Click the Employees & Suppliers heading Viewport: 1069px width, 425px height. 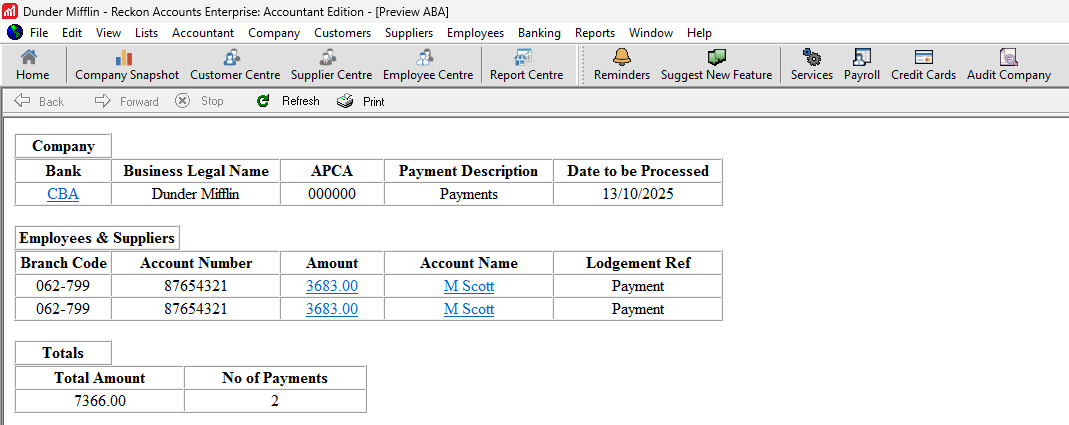pyautogui.click(x=97, y=237)
